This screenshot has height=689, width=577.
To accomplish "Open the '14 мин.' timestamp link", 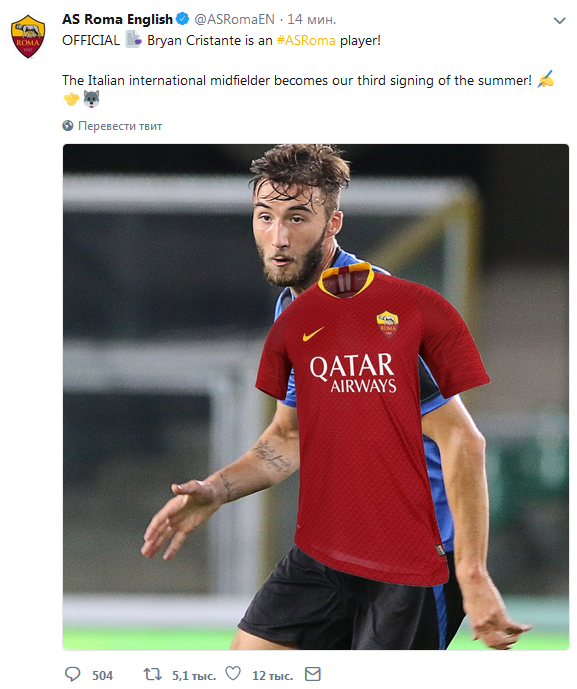I will pyautogui.click(x=312, y=19).
